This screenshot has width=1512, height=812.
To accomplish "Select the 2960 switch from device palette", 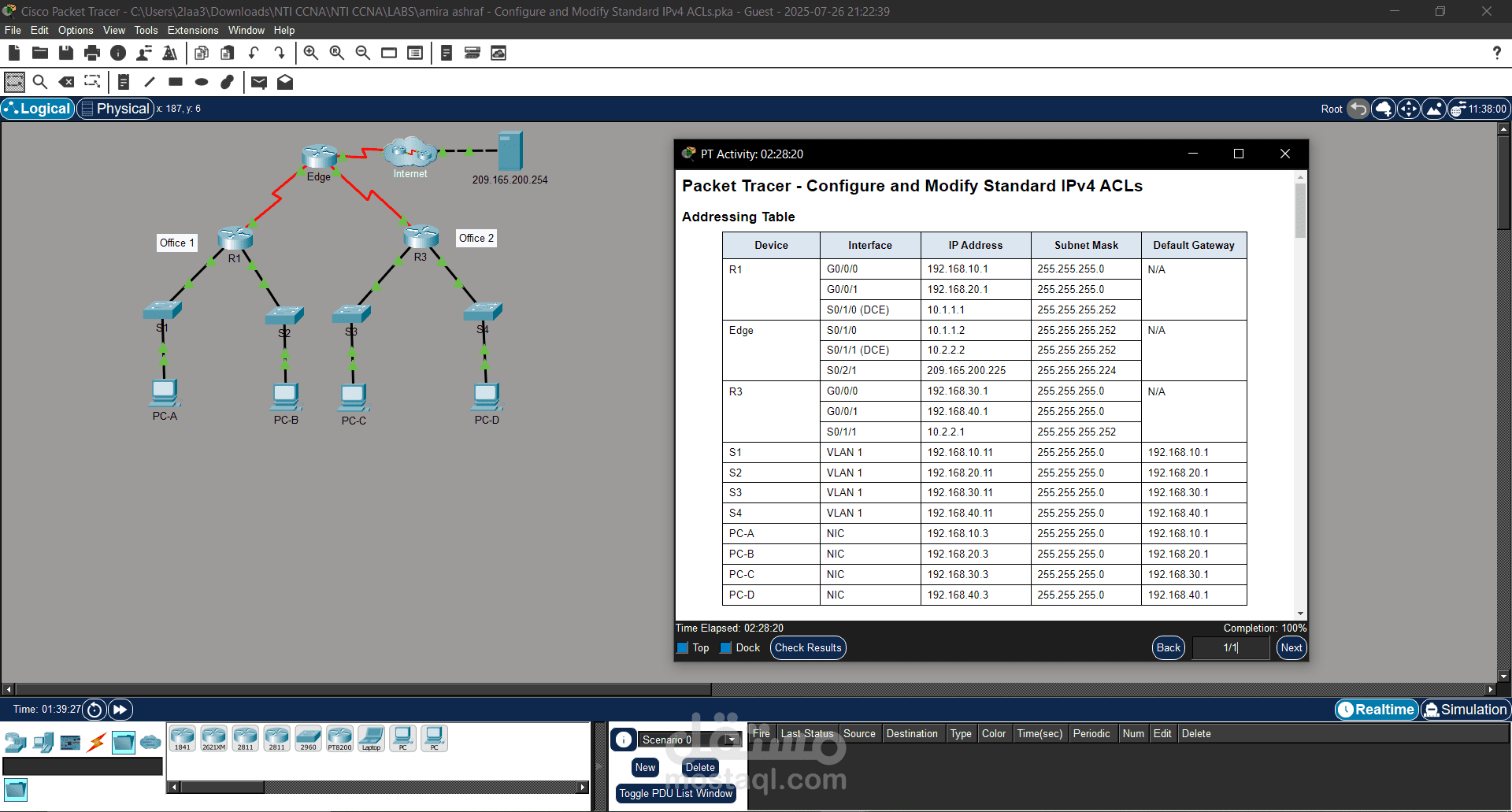I will coord(308,738).
